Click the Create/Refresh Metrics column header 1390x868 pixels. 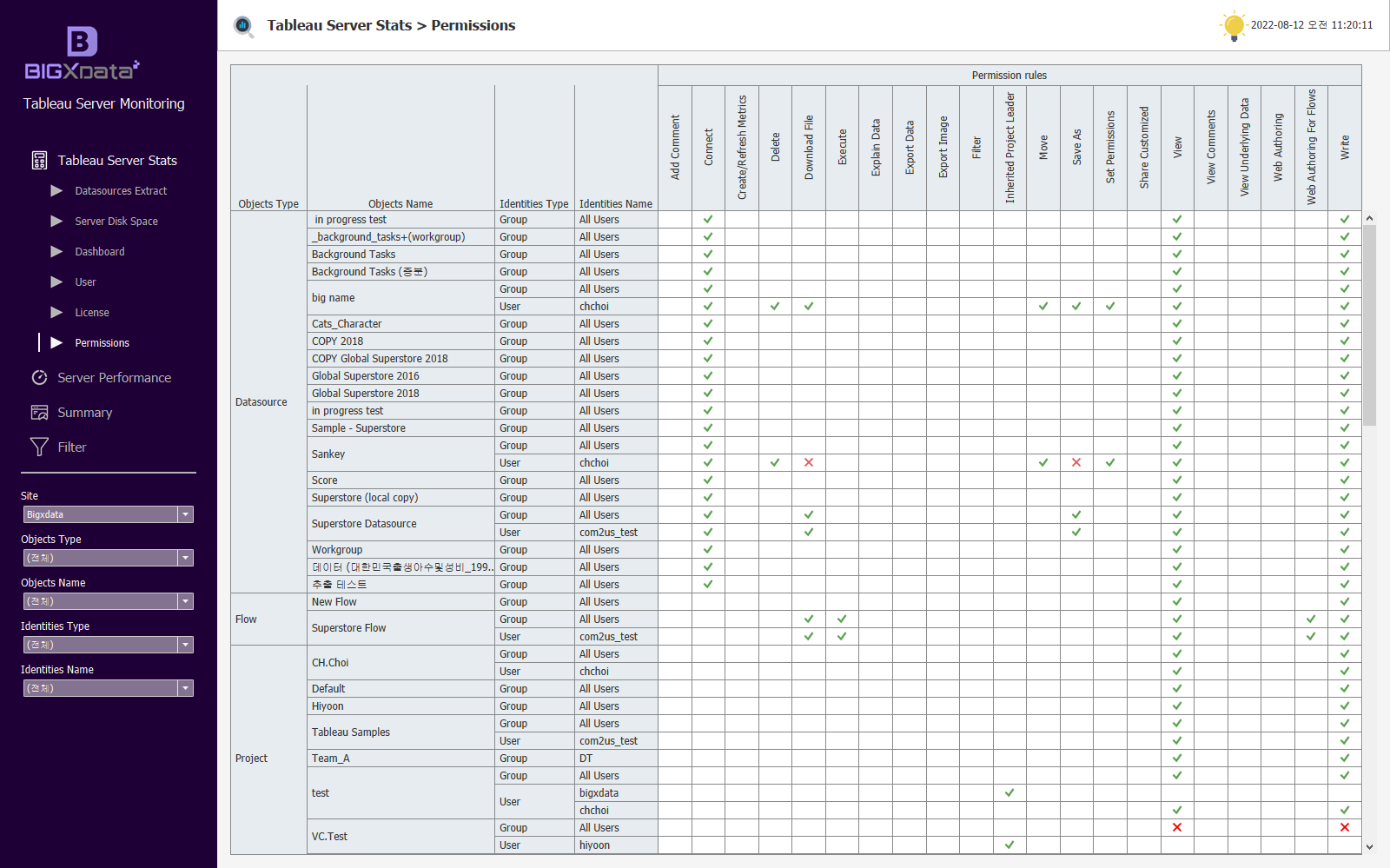pos(742,148)
